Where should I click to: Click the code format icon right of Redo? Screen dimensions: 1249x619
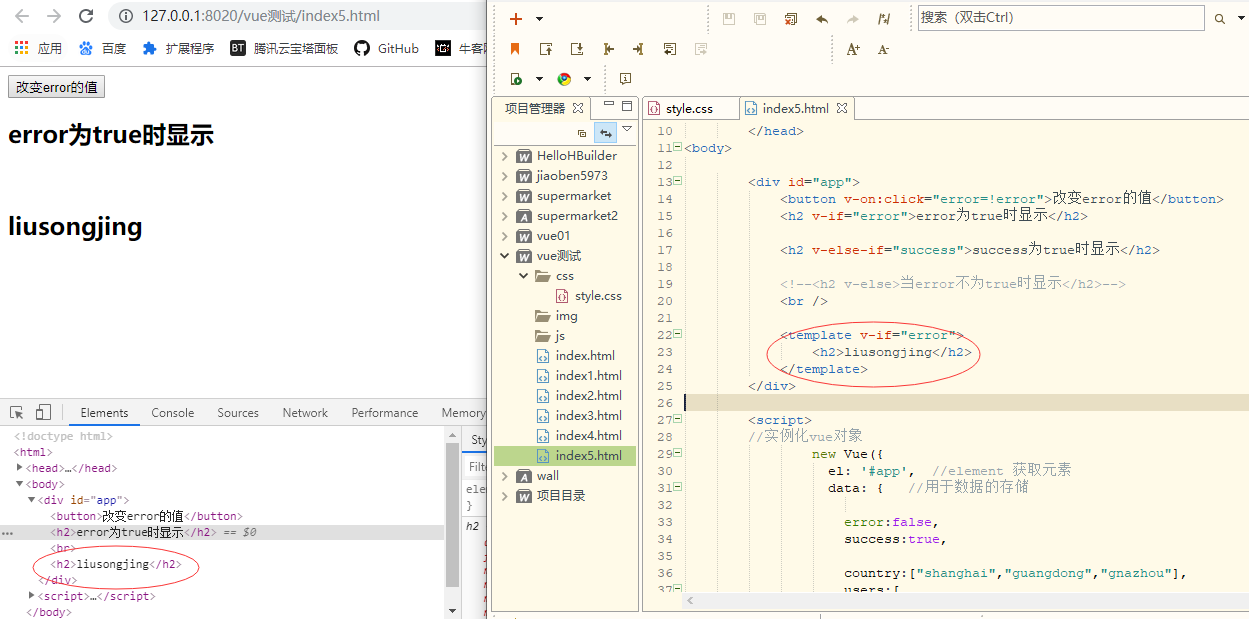884,19
